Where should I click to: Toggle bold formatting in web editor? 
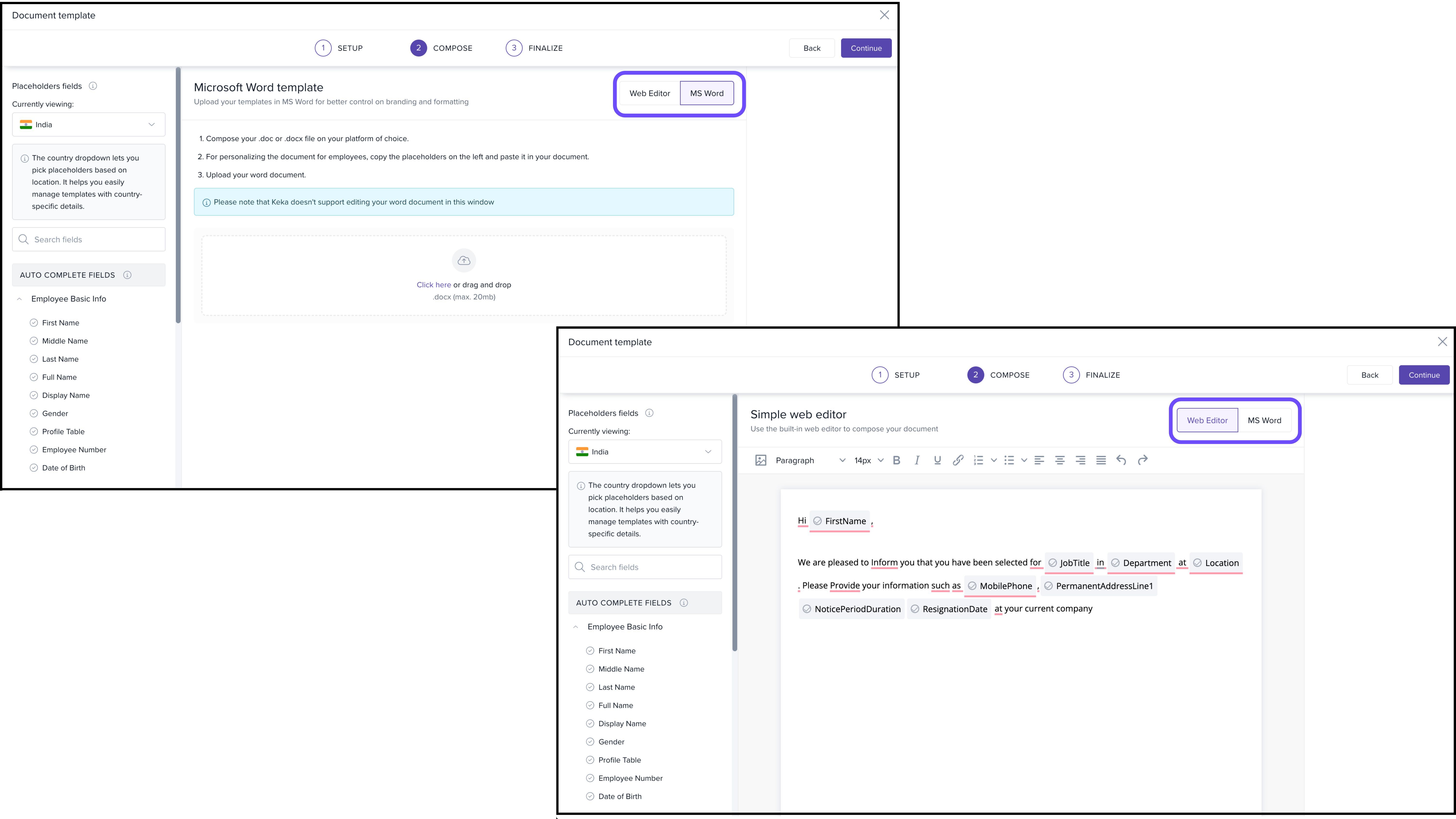896,460
